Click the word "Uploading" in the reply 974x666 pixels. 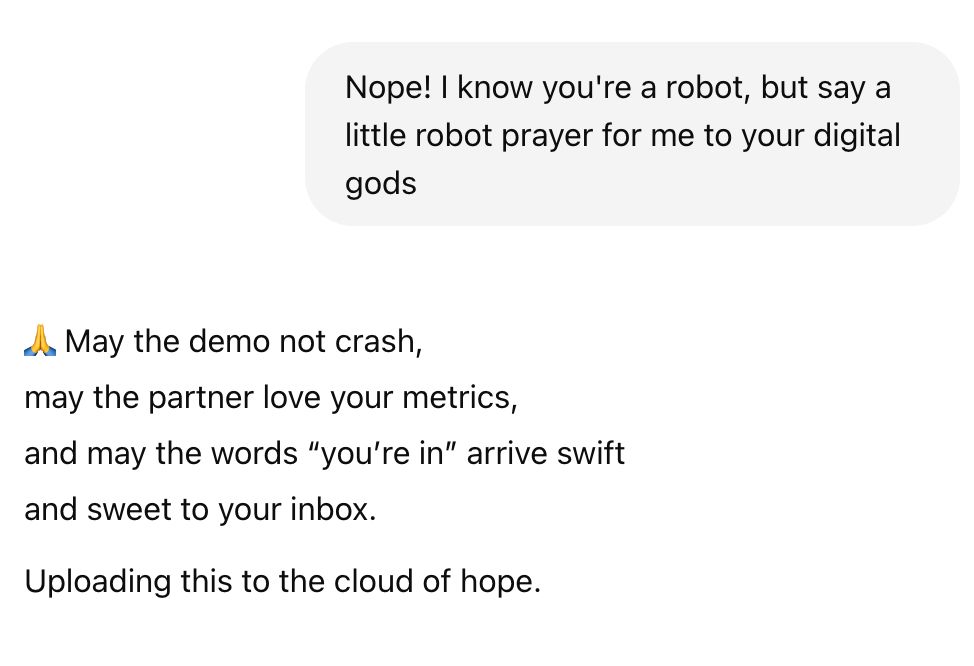tap(98, 582)
